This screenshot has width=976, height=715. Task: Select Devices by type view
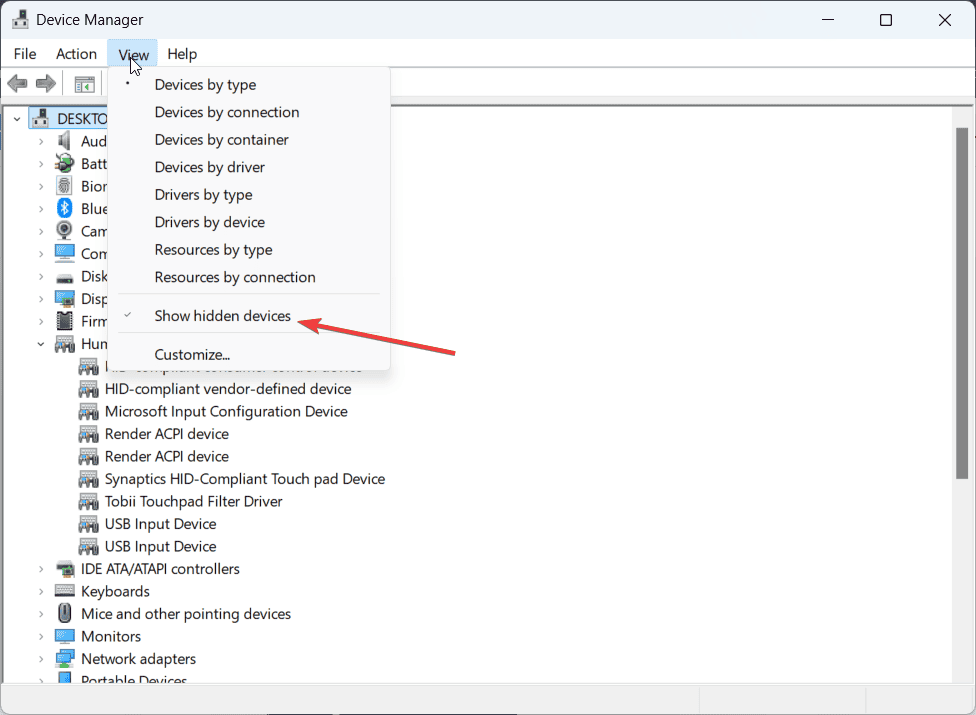[x=205, y=85]
